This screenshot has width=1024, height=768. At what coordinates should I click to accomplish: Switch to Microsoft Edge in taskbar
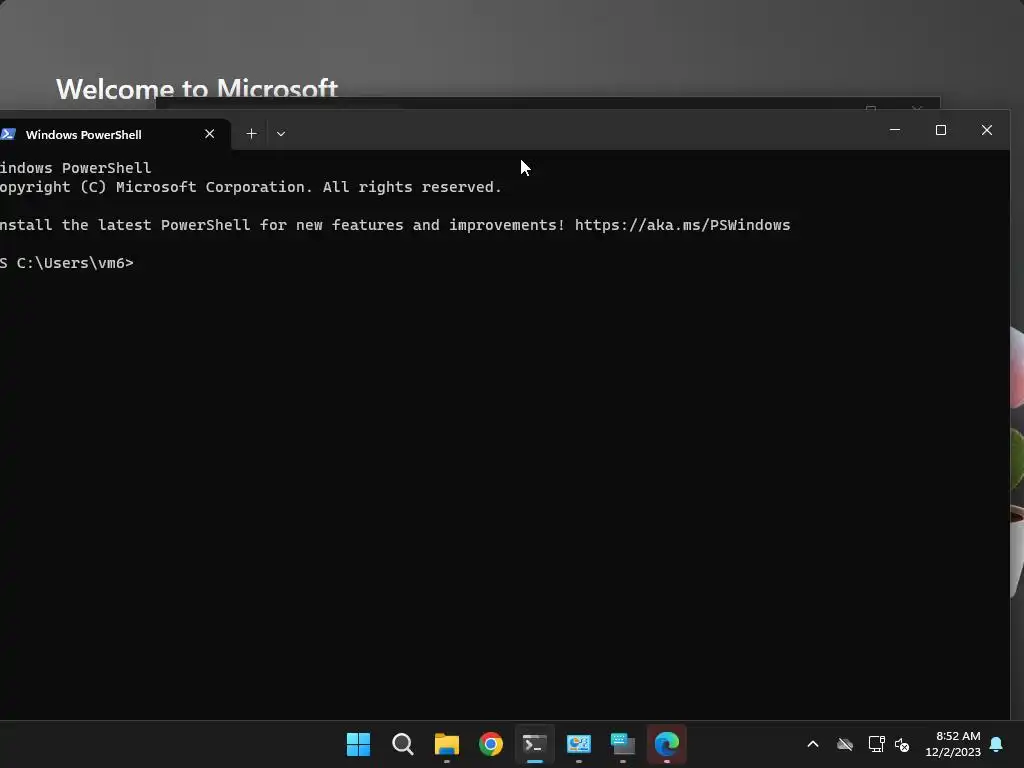(667, 744)
